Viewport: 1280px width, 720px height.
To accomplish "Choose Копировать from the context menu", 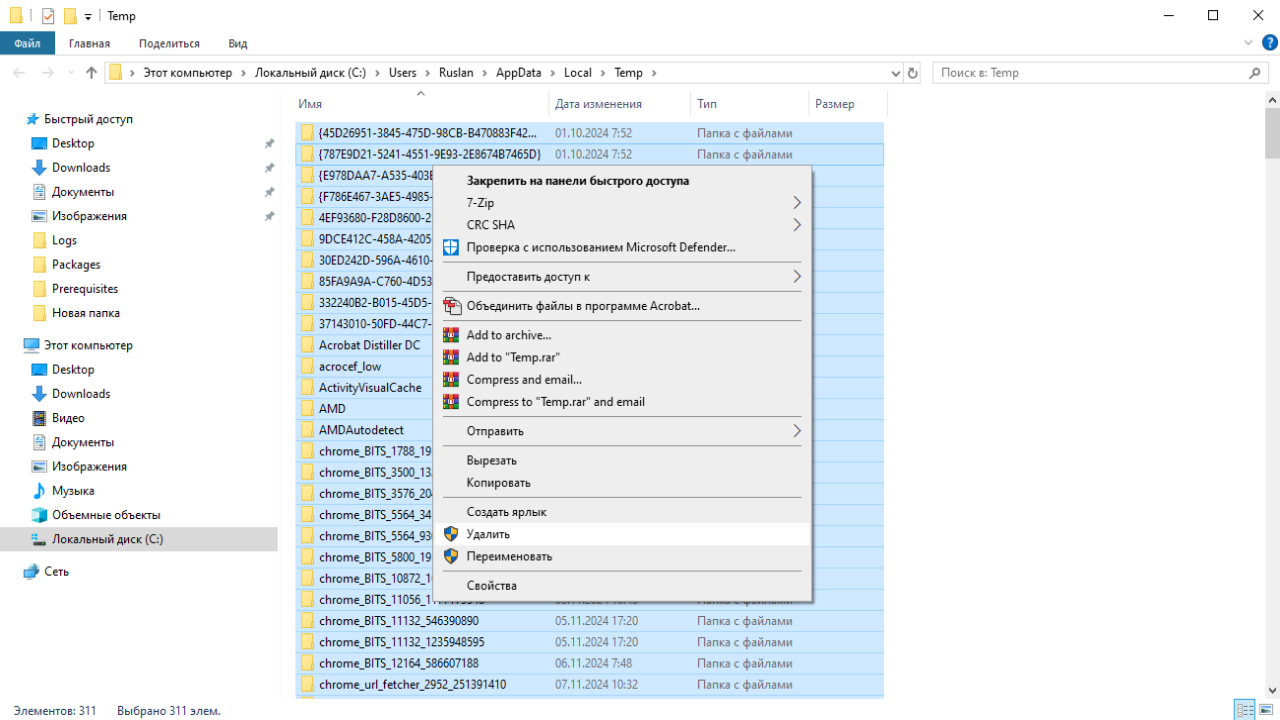I will tap(621, 482).
